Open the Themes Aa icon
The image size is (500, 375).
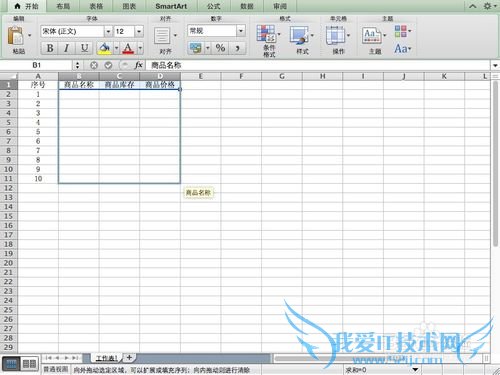click(x=371, y=36)
